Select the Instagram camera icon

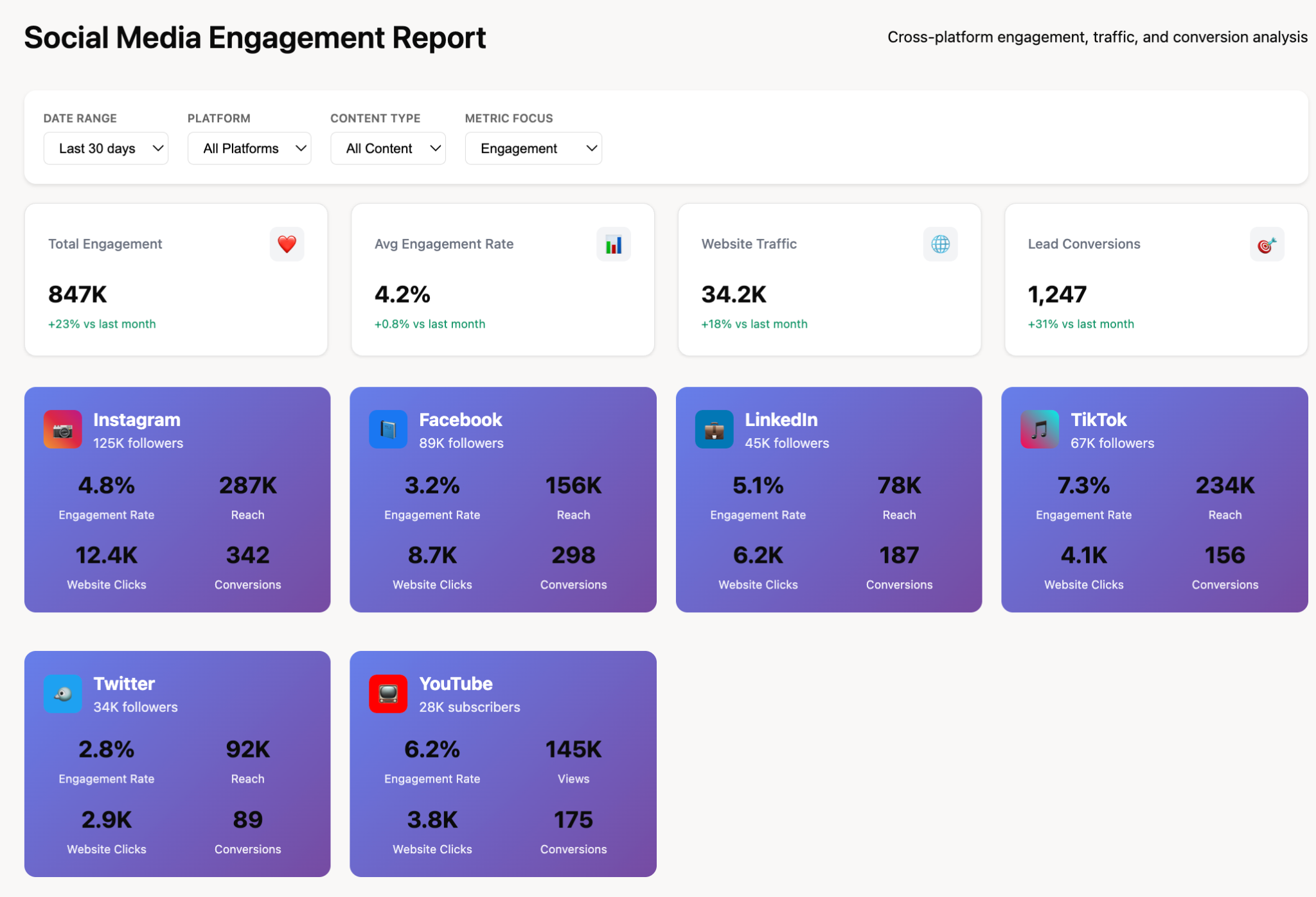[x=62, y=429]
